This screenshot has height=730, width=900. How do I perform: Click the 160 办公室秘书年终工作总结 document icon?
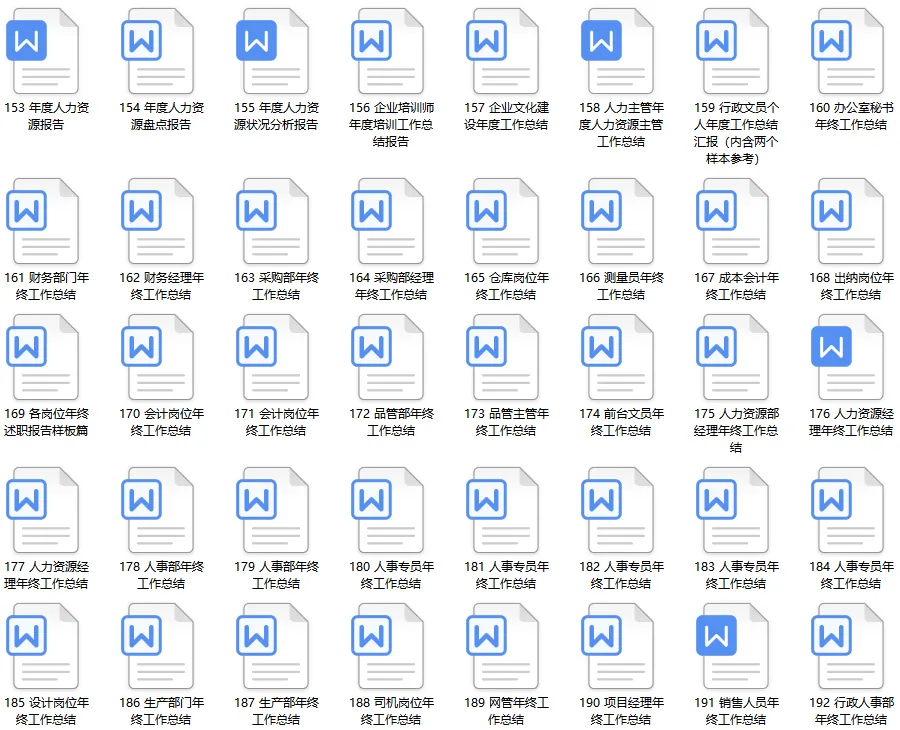(x=848, y=51)
